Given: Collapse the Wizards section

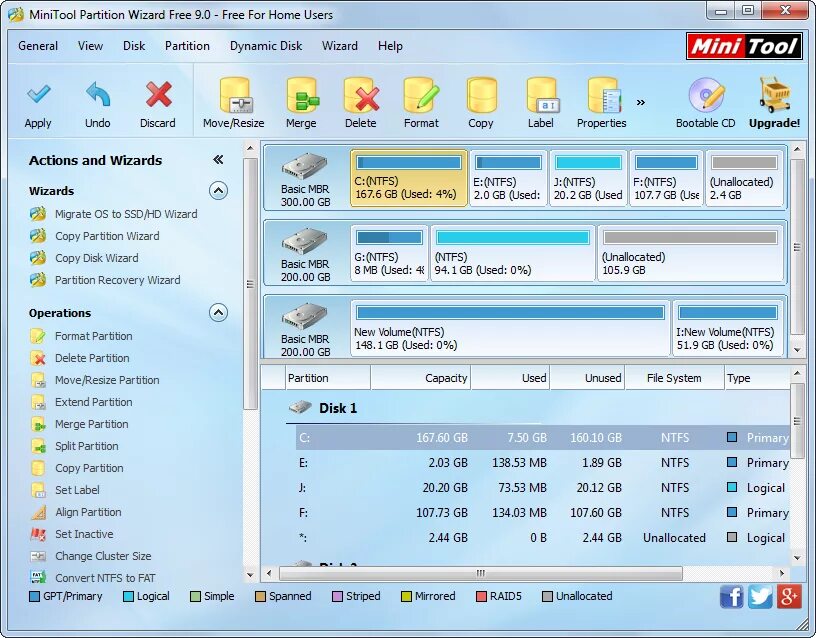Looking at the screenshot, I should (219, 191).
